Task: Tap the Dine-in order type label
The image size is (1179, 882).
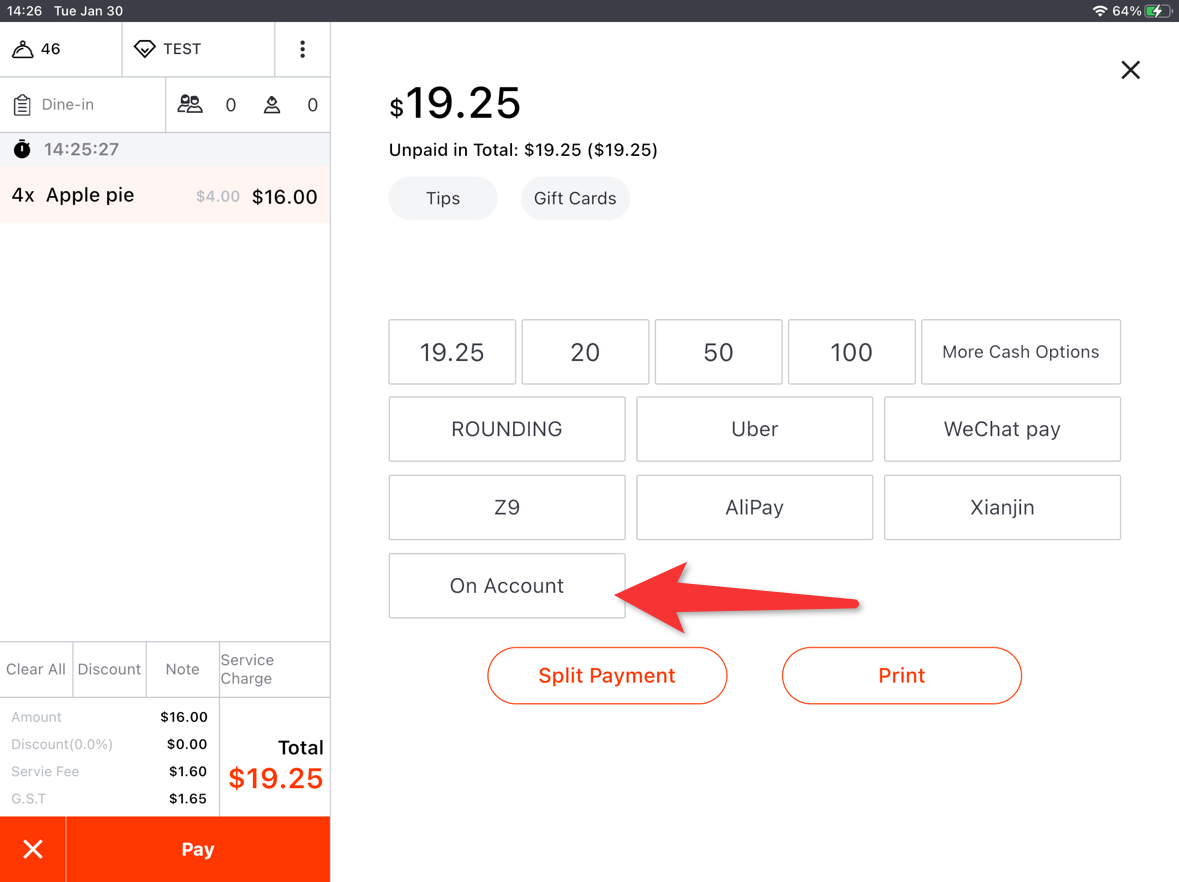Action: [68, 105]
